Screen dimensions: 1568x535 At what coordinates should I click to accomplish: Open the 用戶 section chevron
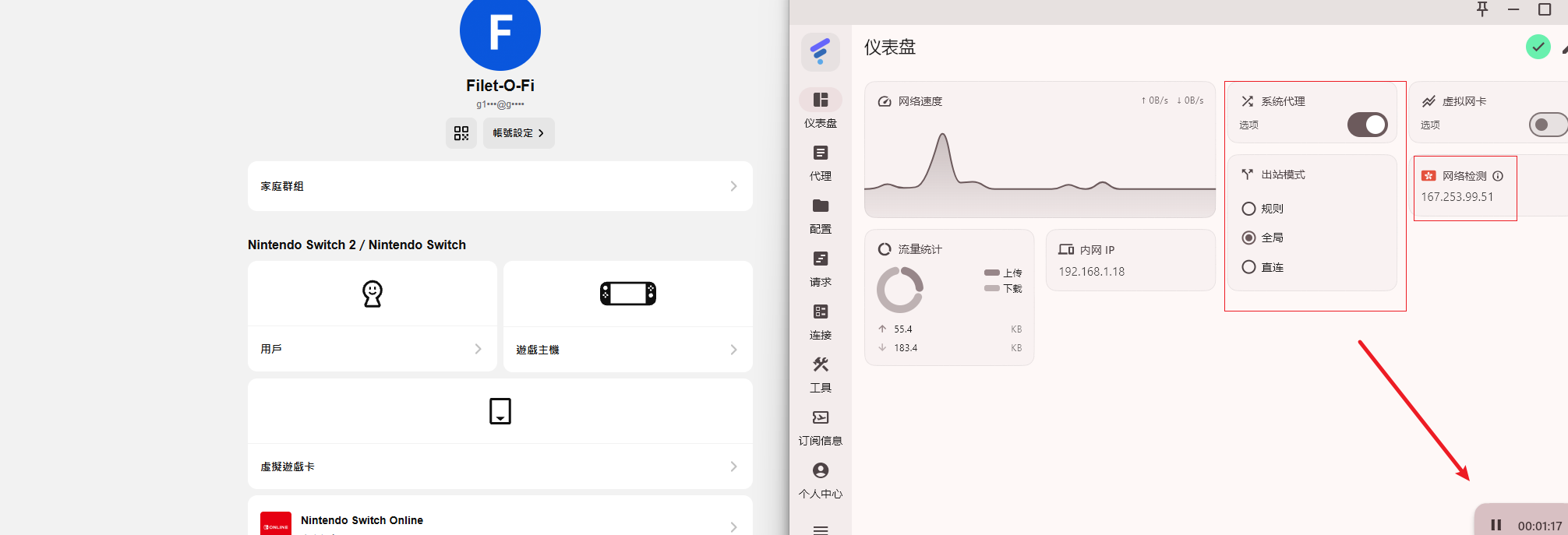click(x=478, y=349)
